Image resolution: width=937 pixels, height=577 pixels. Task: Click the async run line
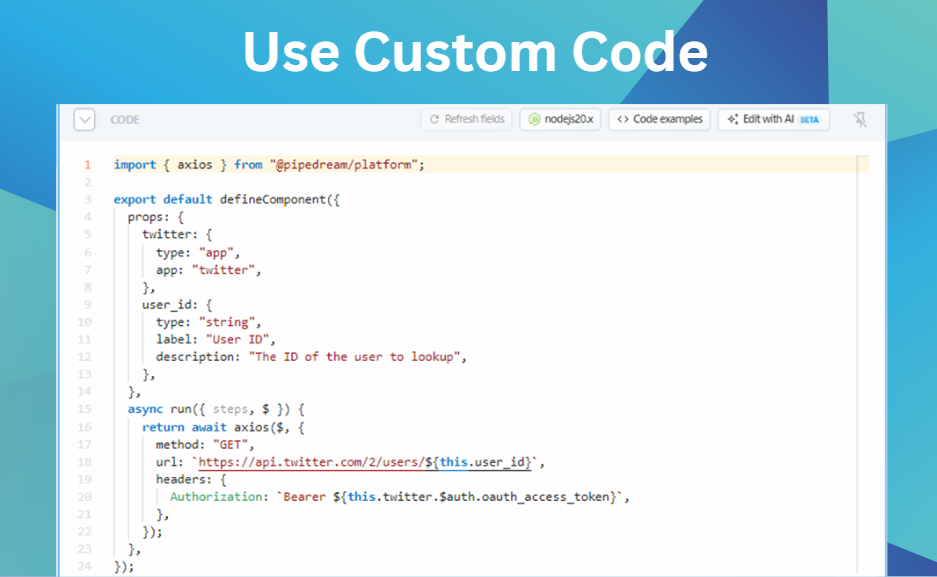point(216,409)
